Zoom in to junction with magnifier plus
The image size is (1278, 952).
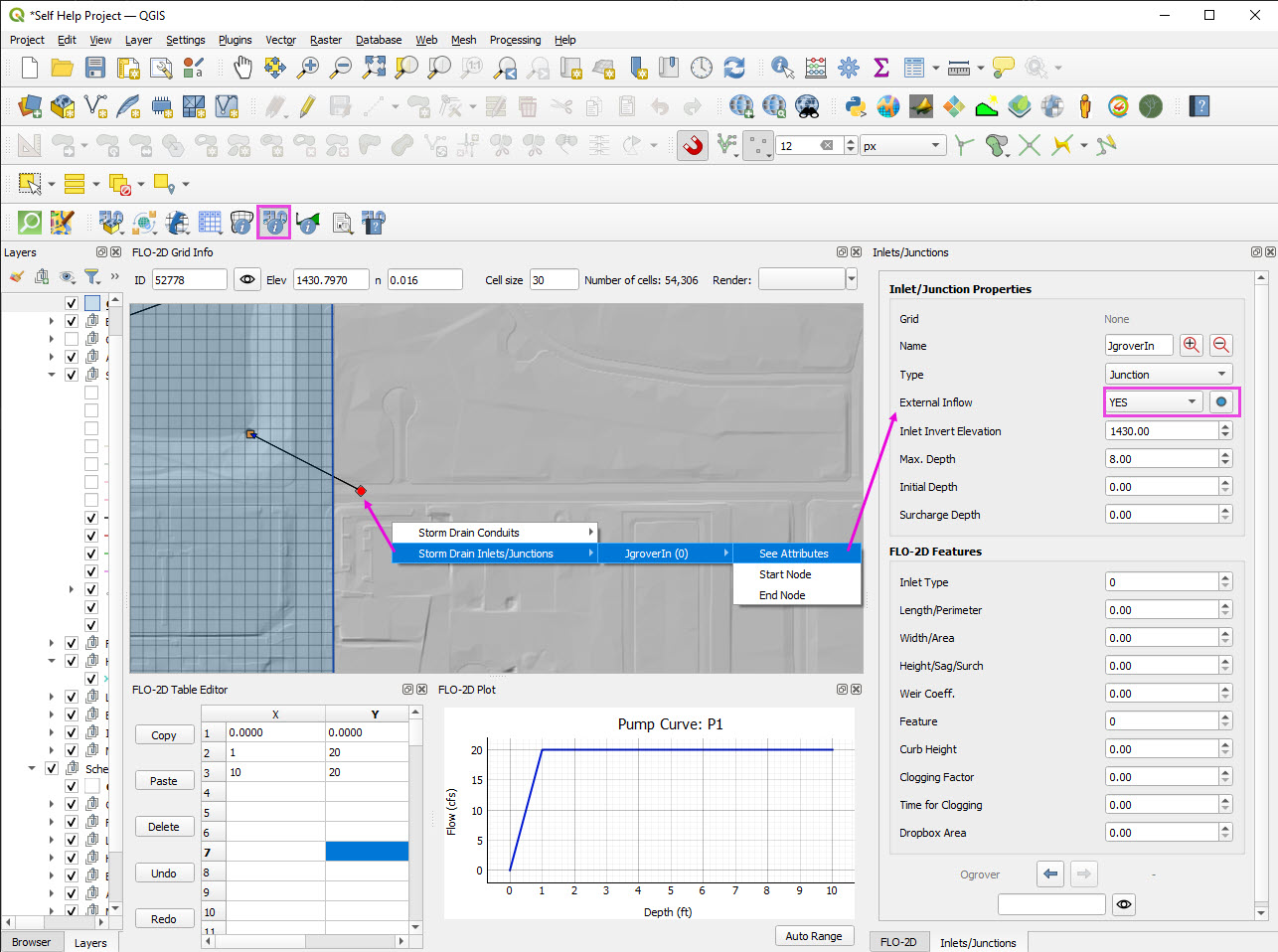coord(1191,345)
